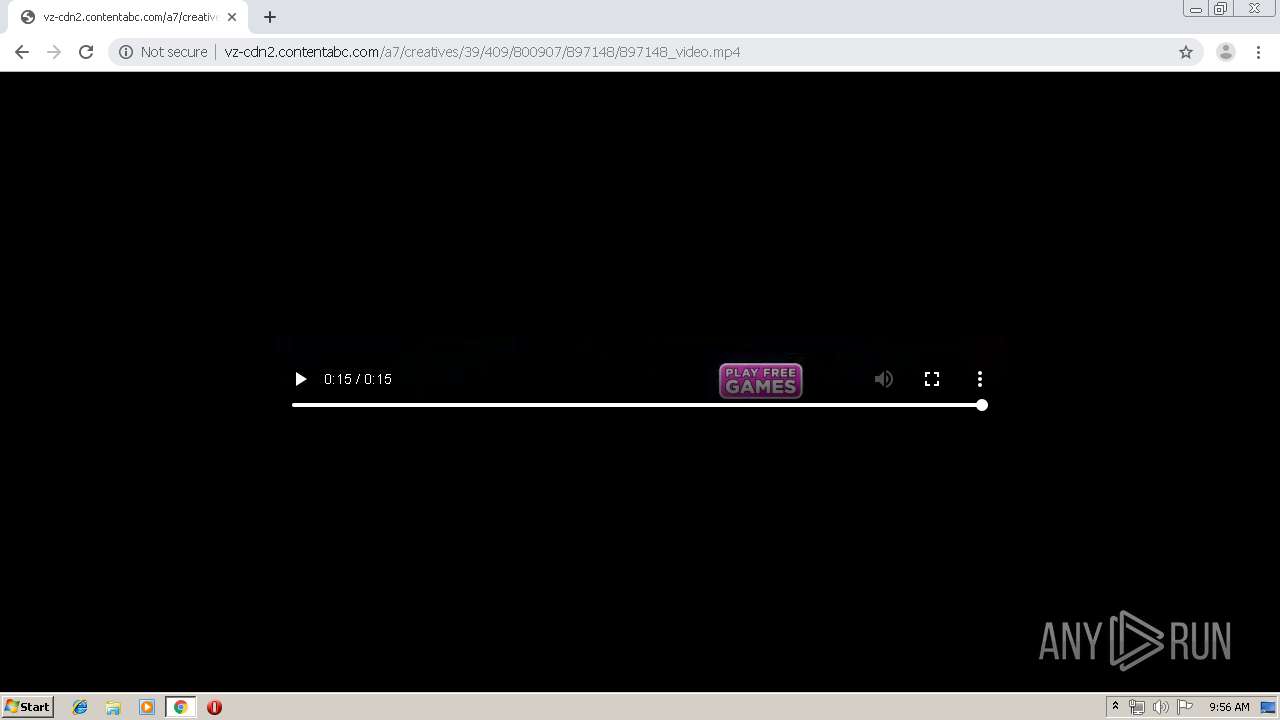Image resolution: width=1280 pixels, height=720 pixels.
Task: Open Chrome's three-dot main menu
Action: (x=1259, y=52)
